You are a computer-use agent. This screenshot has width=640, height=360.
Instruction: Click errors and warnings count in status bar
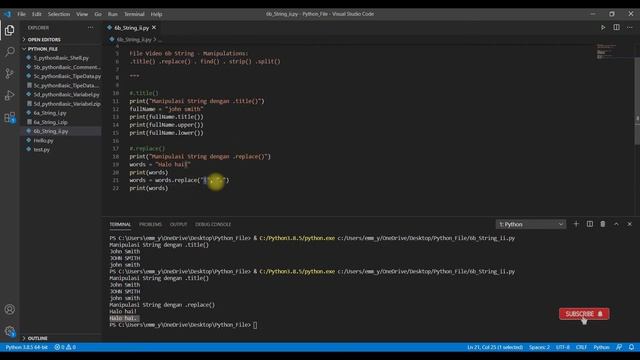point(65,347)
